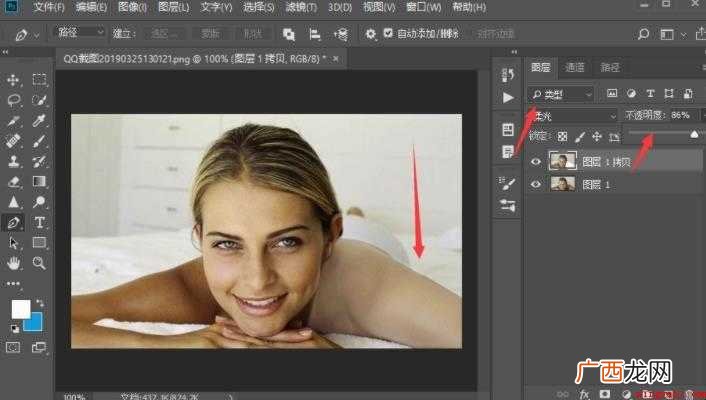
Task: Toggle lock image pixels brush icon
Action: tap(580, 136)
